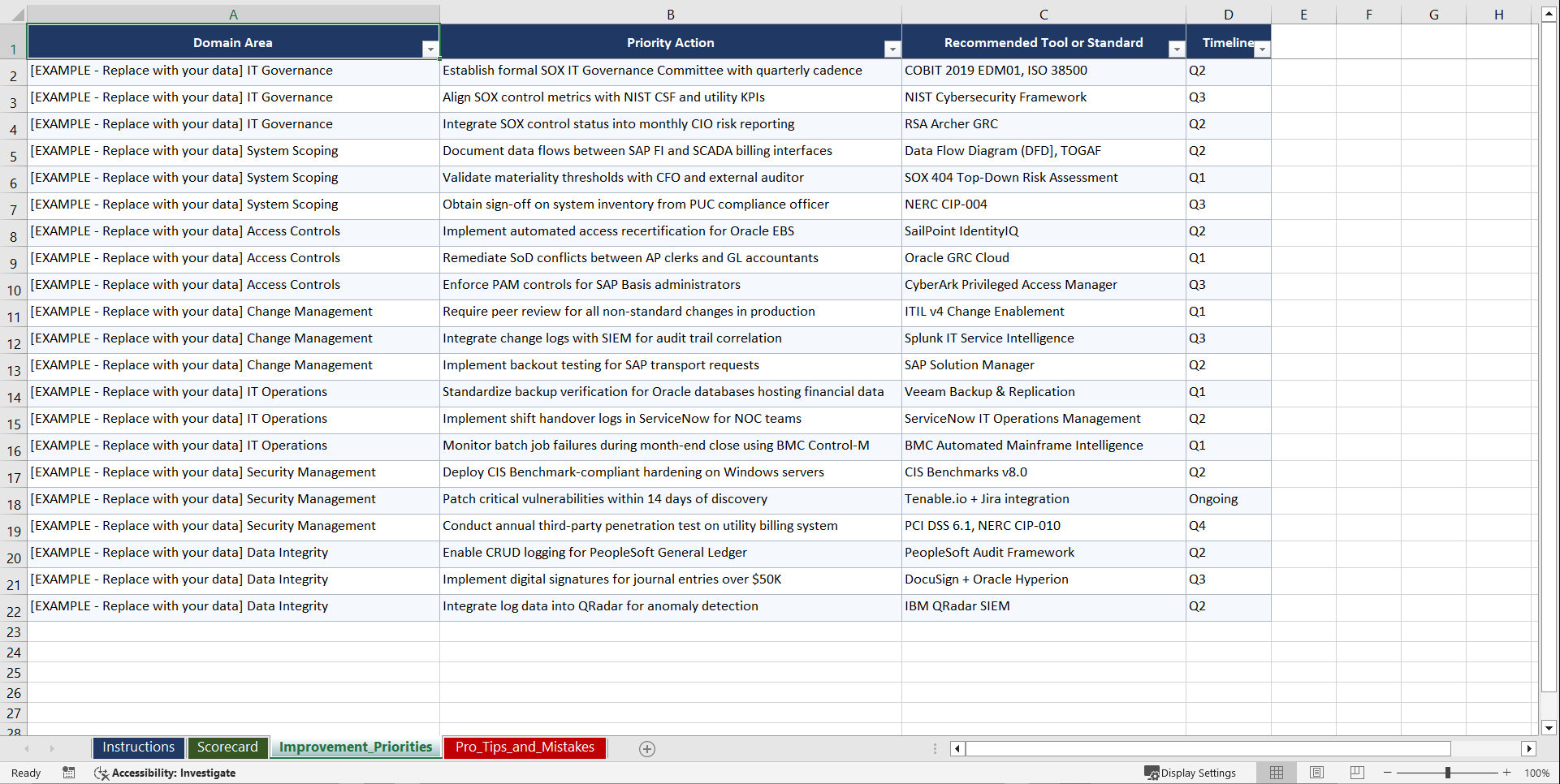The height and width of the screenshot is (784, 1560).
Task: Click the zoom out minus button
Action: pyautogui.click(x=1388, y=773)
